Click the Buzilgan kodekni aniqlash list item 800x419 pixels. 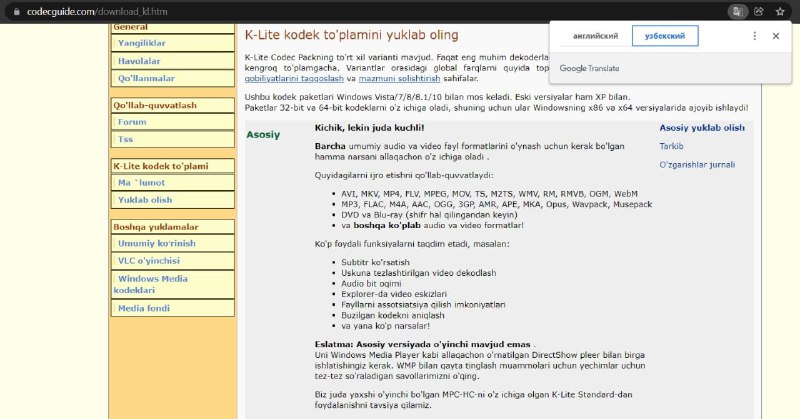393,315
